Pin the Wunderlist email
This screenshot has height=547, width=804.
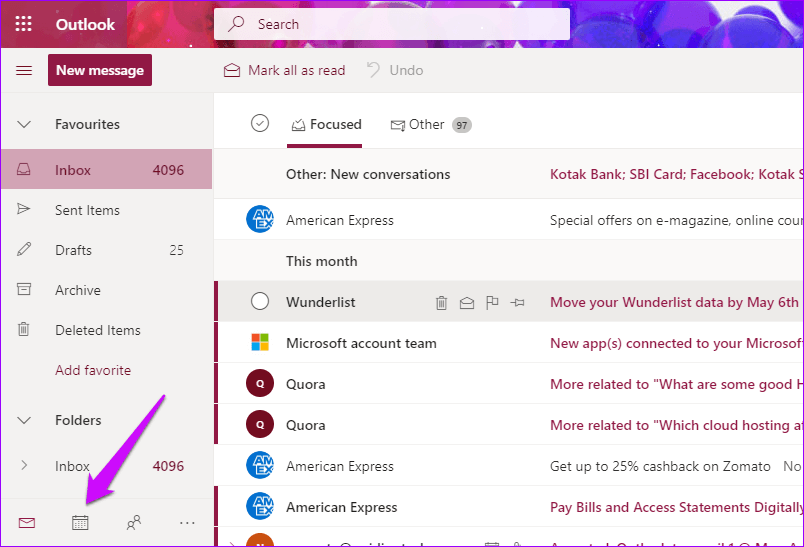(517, 303)
